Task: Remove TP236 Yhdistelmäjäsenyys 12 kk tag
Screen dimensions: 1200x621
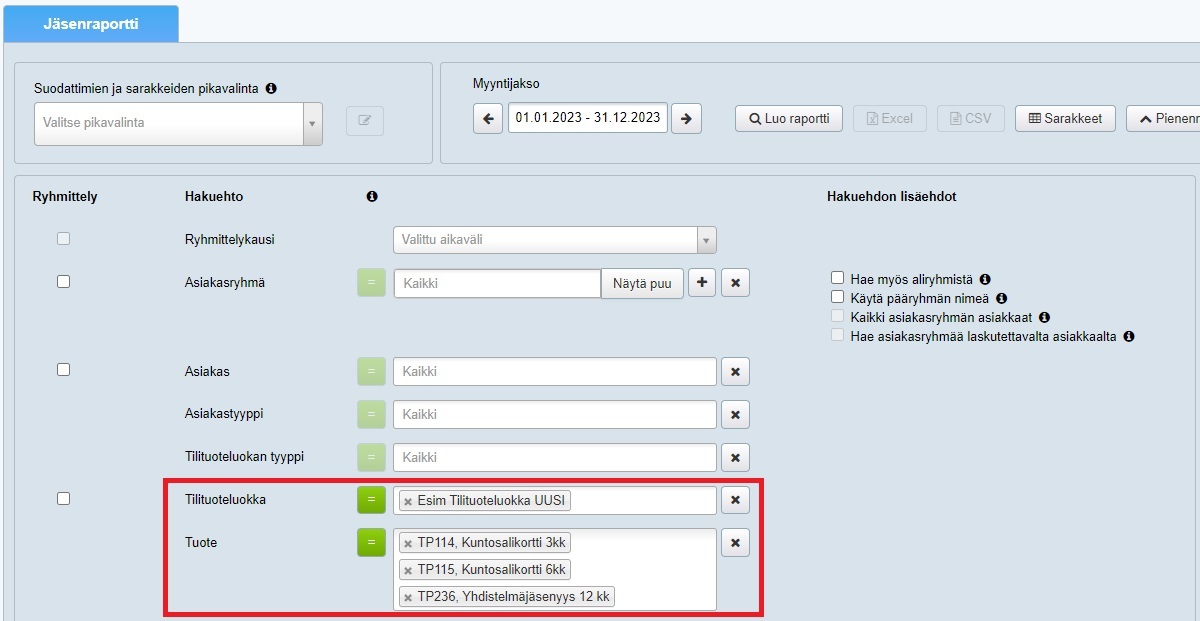Action: coord(408,597)
